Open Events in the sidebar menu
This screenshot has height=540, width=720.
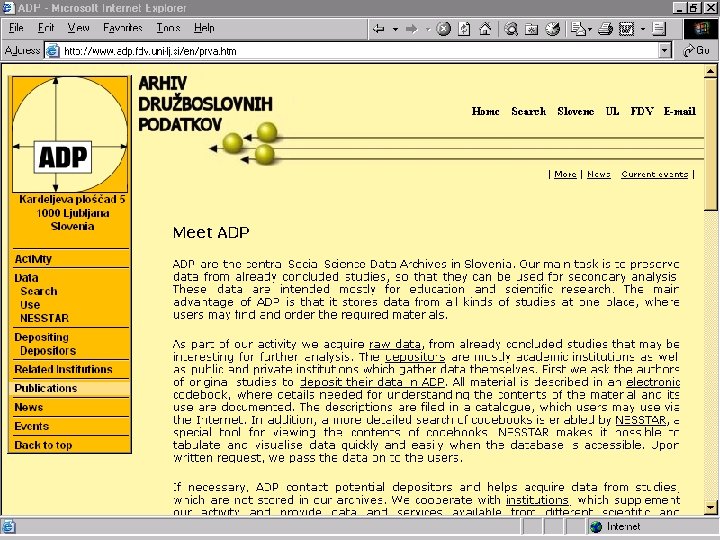coord(31,426)
